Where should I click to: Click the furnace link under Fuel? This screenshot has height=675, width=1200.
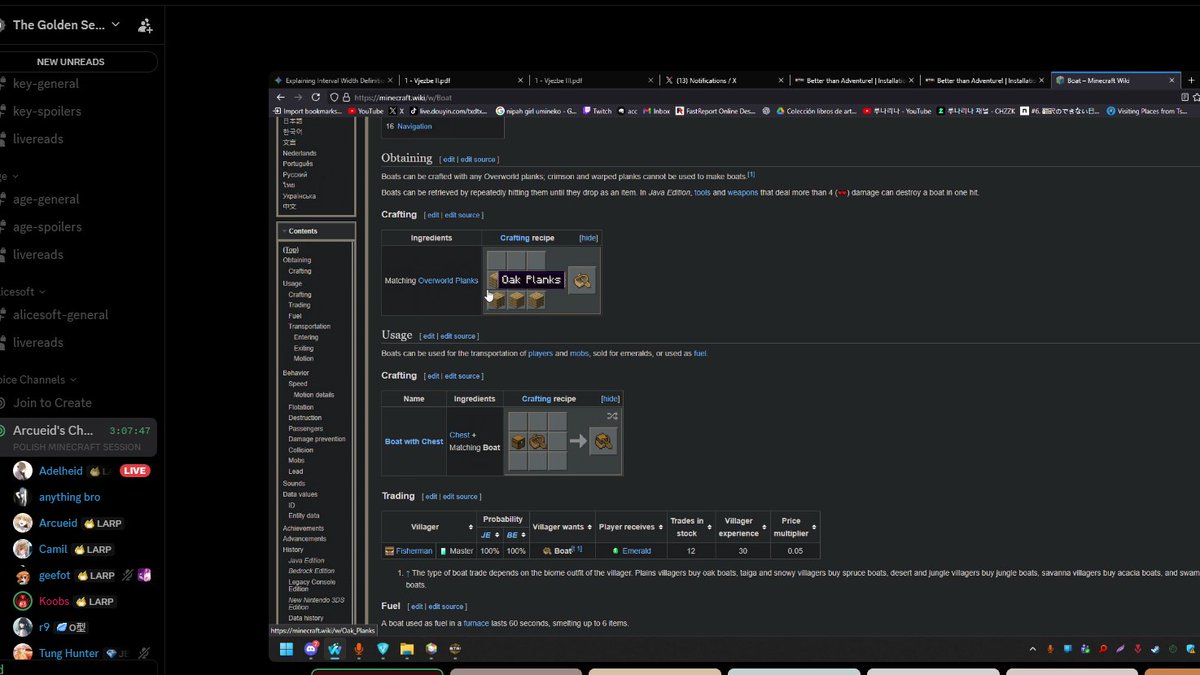[476, 623]
